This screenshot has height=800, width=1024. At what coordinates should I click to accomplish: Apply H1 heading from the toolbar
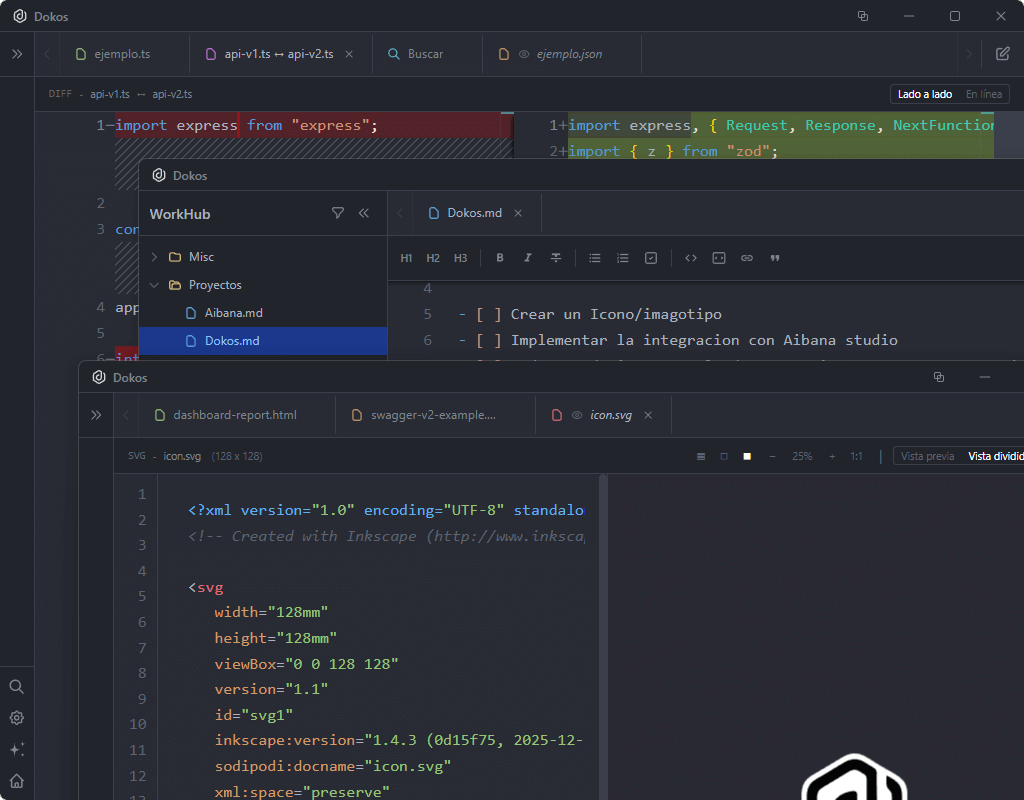click(x=406, y=258)
